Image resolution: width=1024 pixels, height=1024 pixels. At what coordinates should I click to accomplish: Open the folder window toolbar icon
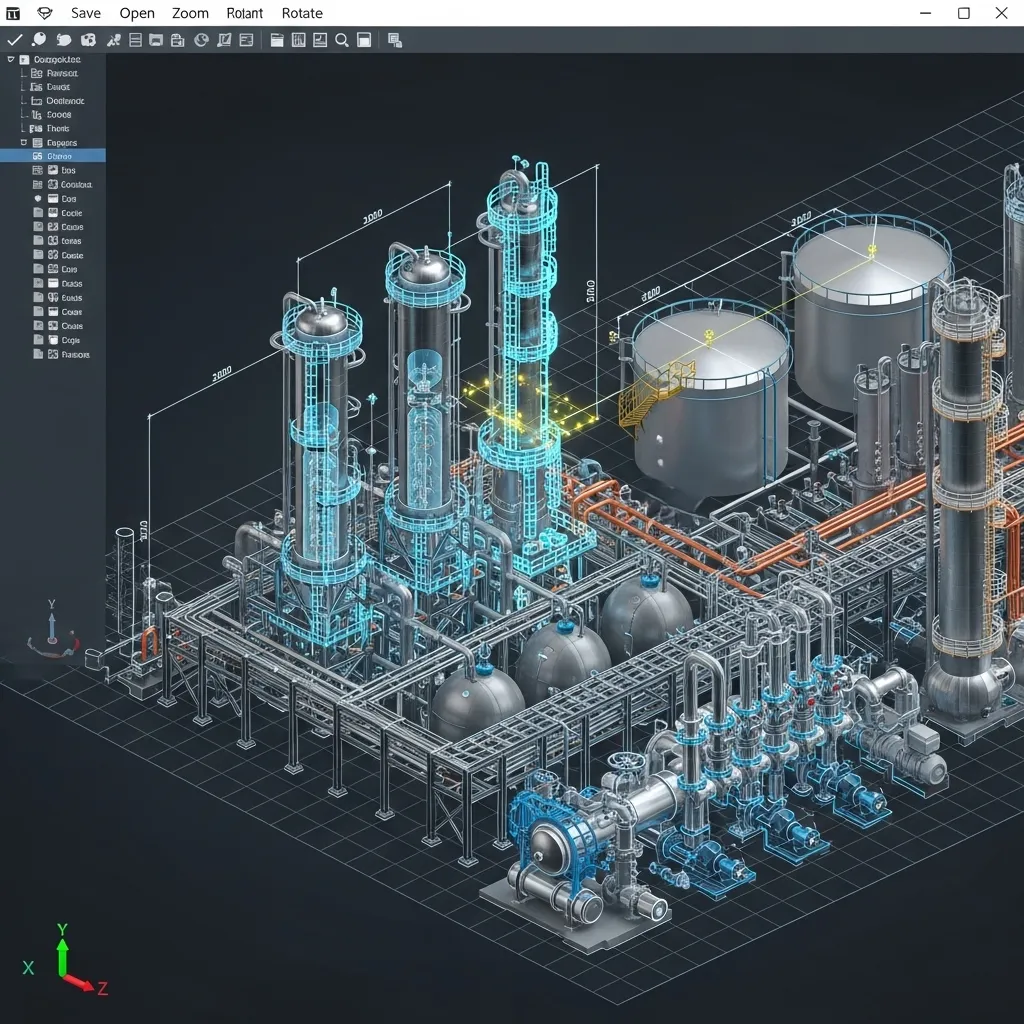277,40
